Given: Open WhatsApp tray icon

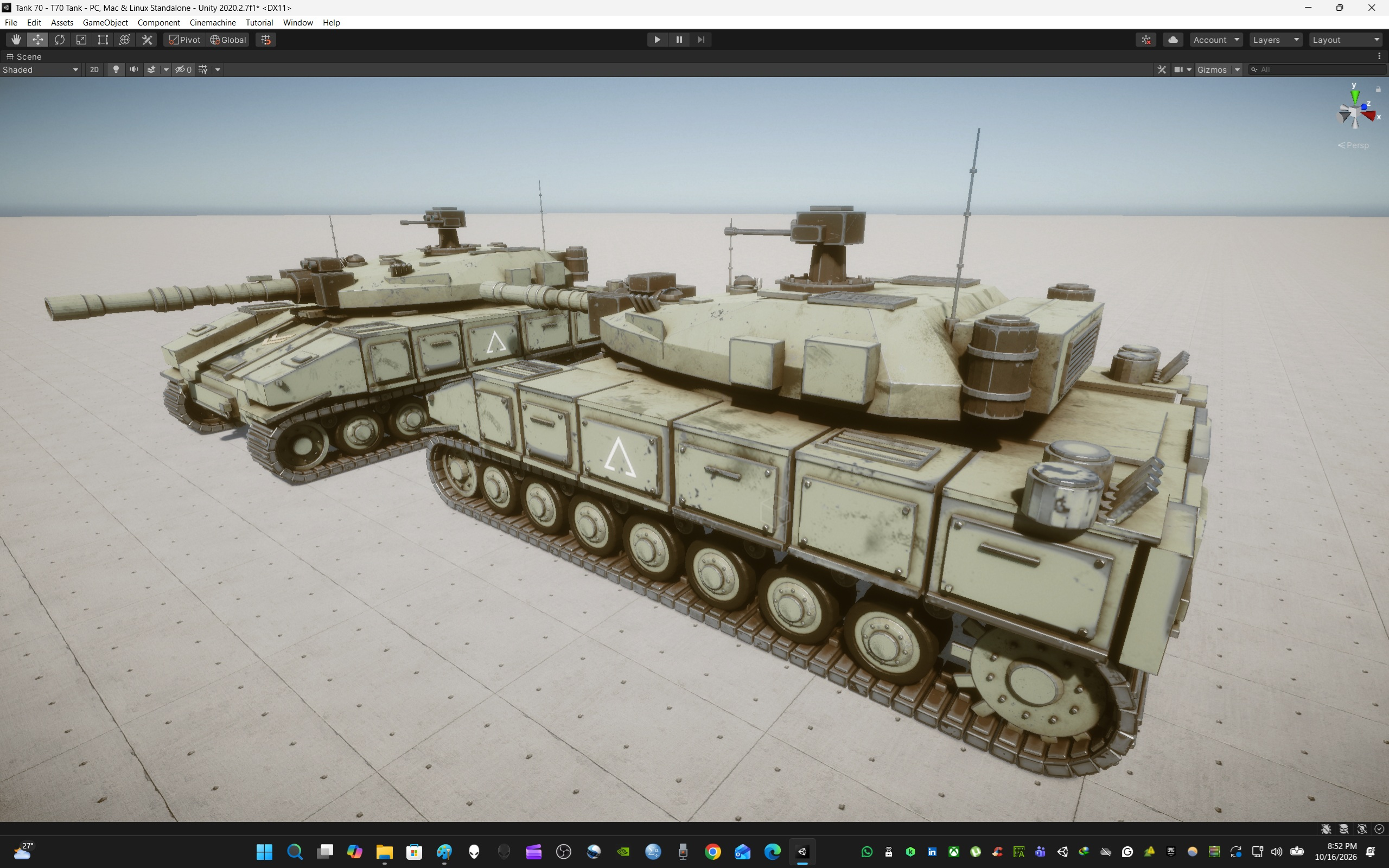Looking at the screenshot, I should pyautogui.click(x=866, y=851).
